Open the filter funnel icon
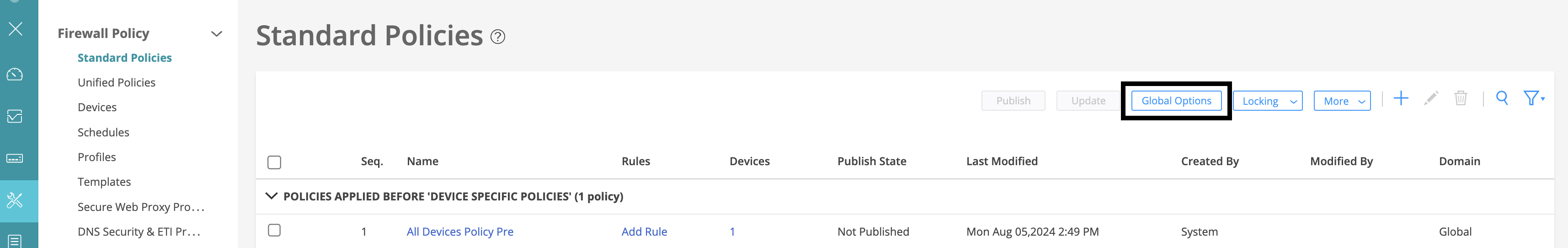Viewport: 1568px width, 248px height. (1533, 99)
